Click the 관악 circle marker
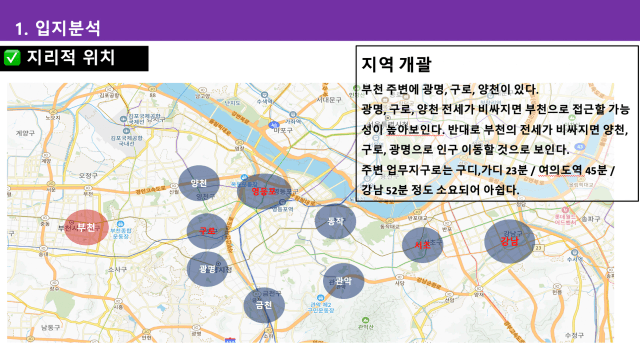 343,281
